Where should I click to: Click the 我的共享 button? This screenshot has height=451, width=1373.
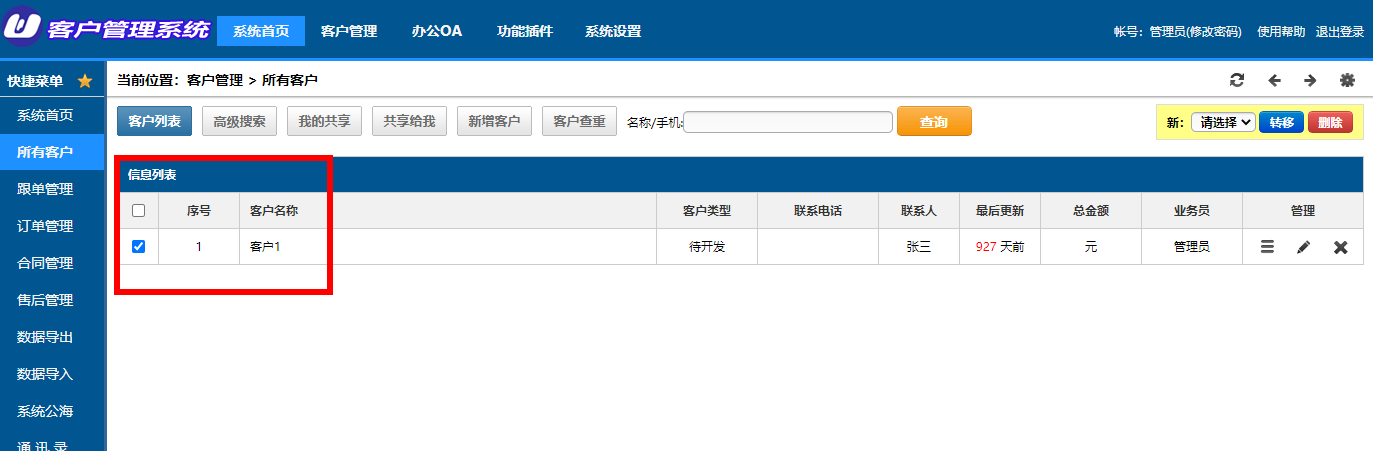pos(324,121)
